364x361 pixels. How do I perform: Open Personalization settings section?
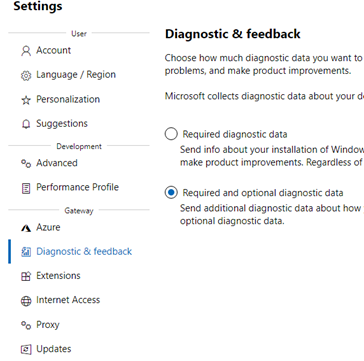tap(68, 99)
